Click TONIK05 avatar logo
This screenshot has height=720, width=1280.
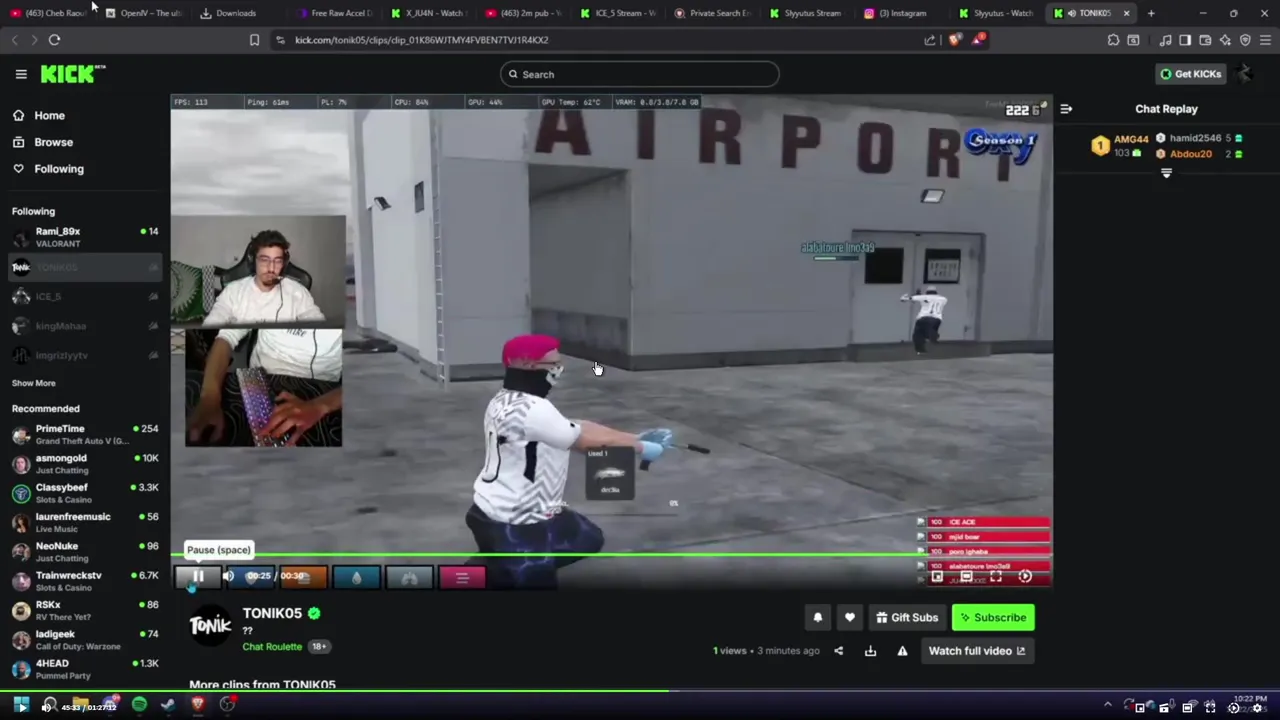(x=210, y=625)
